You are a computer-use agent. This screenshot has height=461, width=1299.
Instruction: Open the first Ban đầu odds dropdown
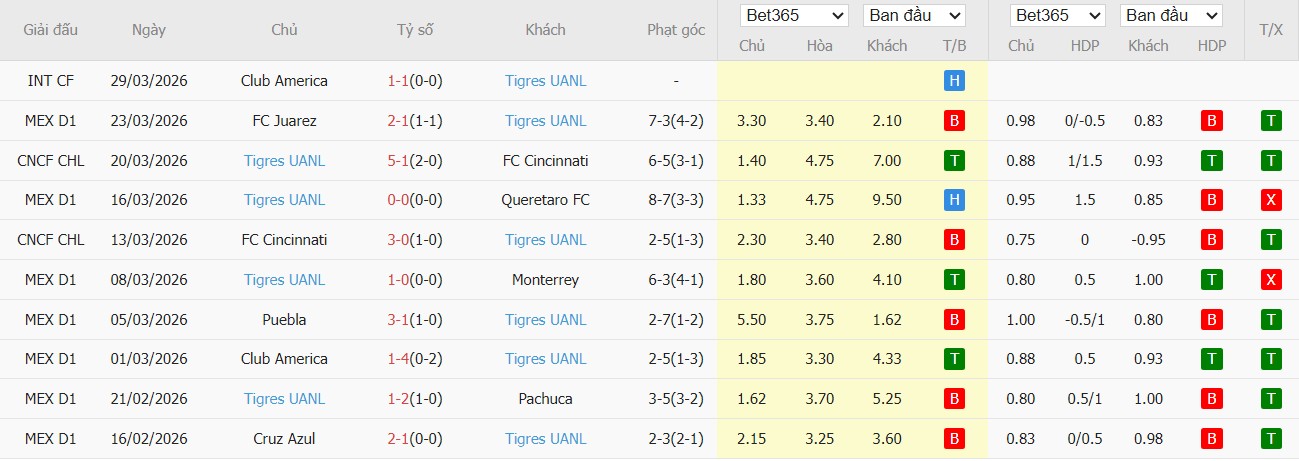point(915,16)
